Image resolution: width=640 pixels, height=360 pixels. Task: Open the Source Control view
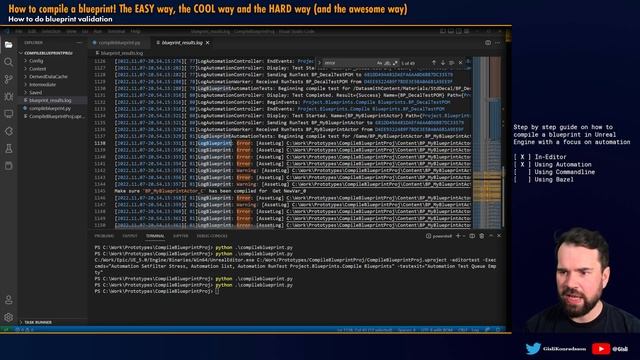(9, 79)
